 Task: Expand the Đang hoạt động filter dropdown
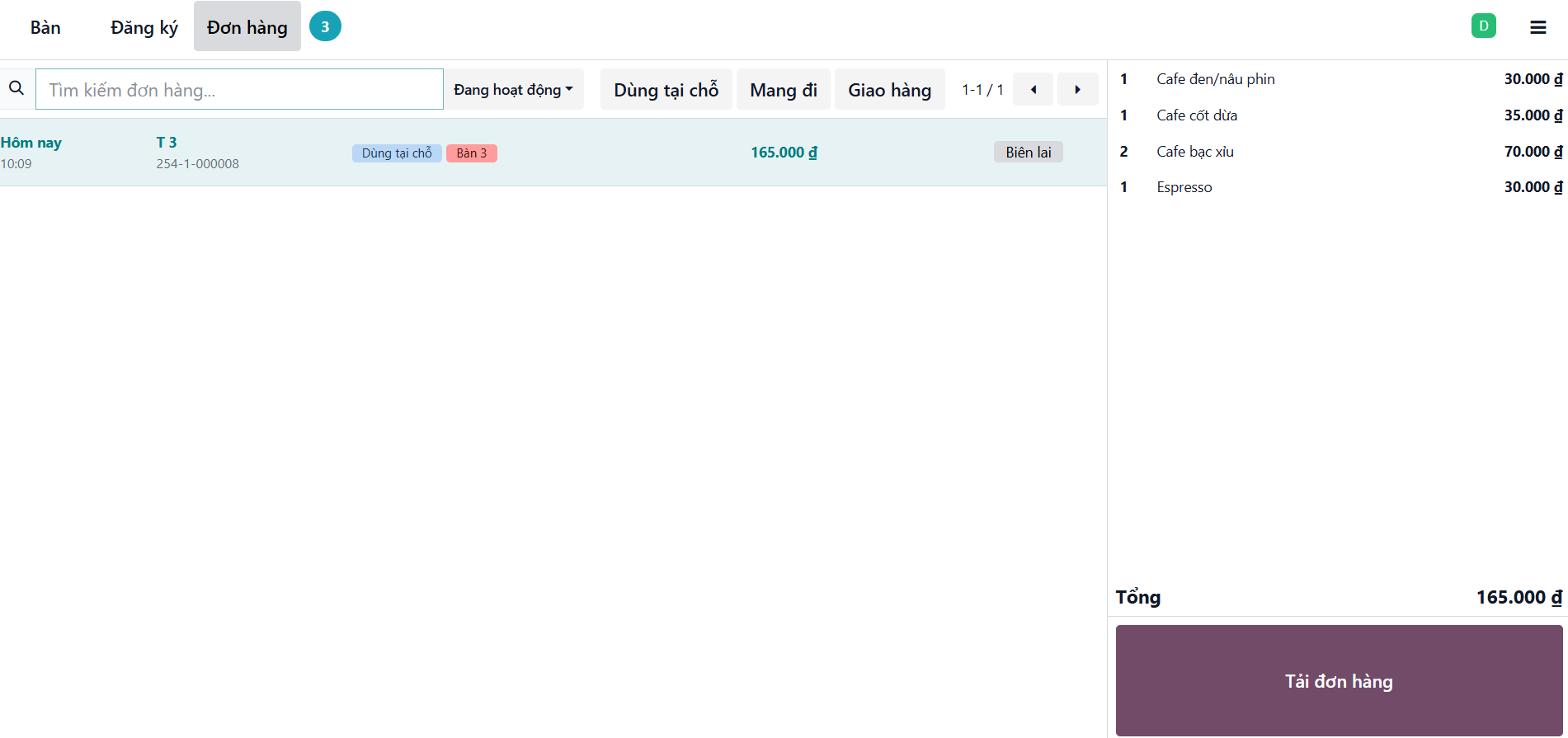(x=513, y=90)
